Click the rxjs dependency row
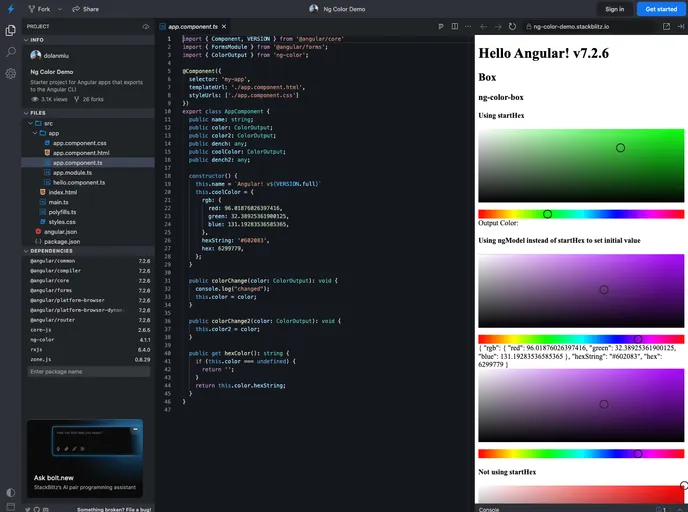The width and height of the screenshot is (688, 512). coord(88,350)
